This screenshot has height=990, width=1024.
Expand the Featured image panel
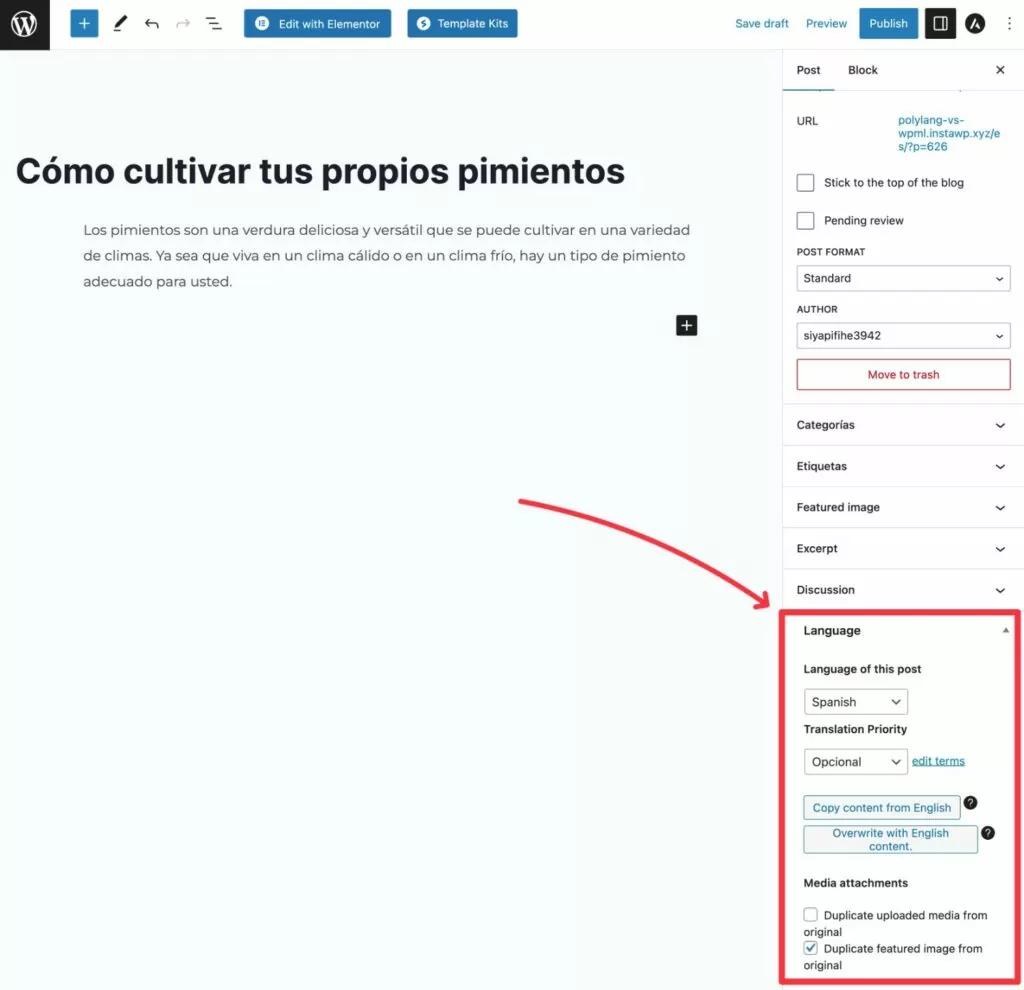903,507
